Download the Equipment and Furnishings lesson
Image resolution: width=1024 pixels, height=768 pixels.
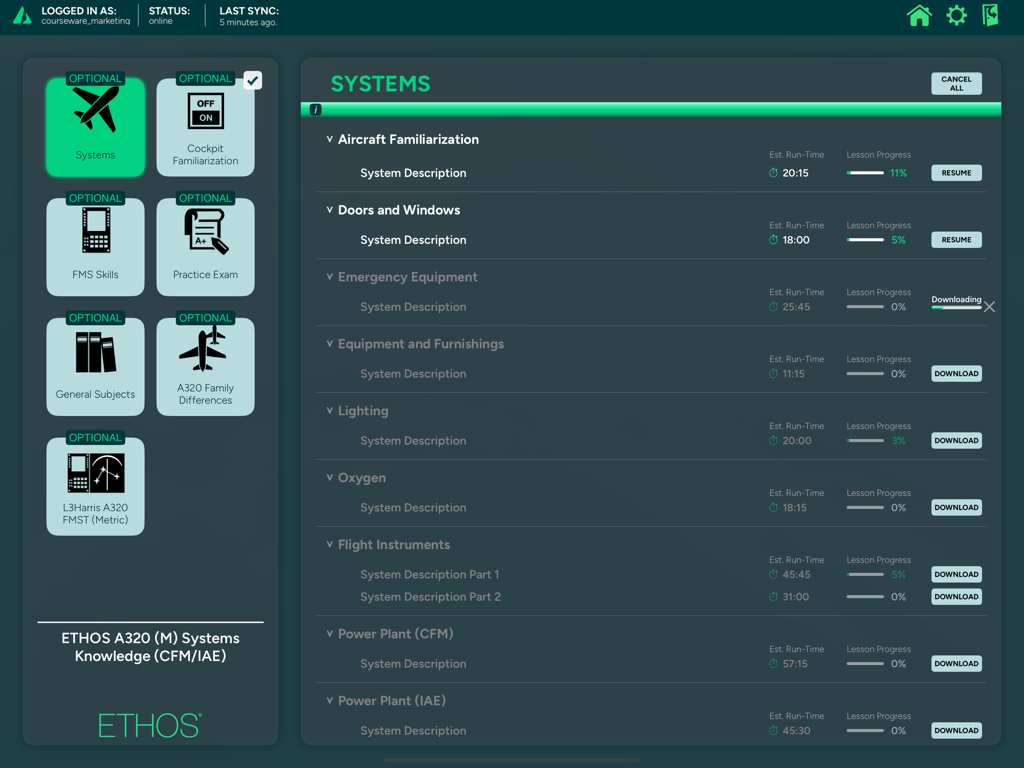[x=956, y=374]
